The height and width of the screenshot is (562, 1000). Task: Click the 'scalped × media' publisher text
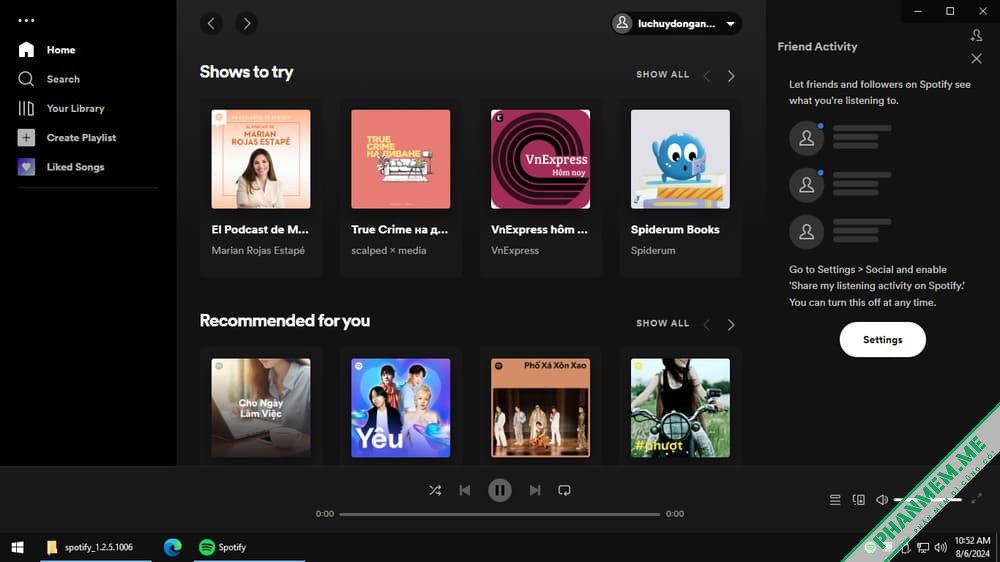(x=388, y=251)
